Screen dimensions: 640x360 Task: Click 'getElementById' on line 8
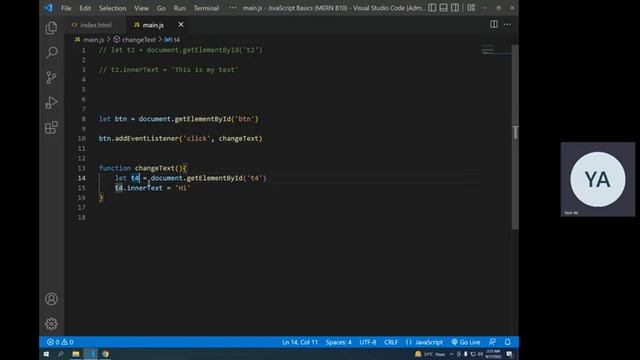202,119
